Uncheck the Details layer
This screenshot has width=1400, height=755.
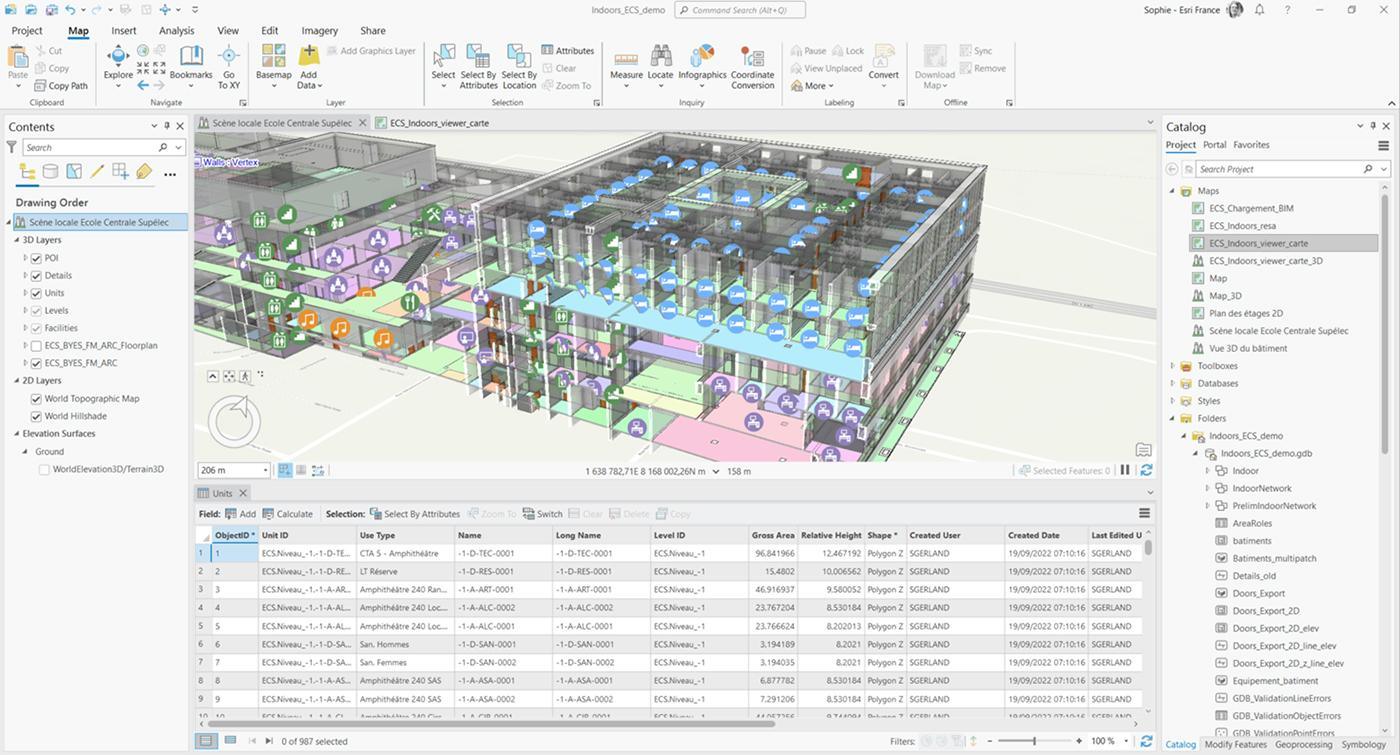point(36,276)
